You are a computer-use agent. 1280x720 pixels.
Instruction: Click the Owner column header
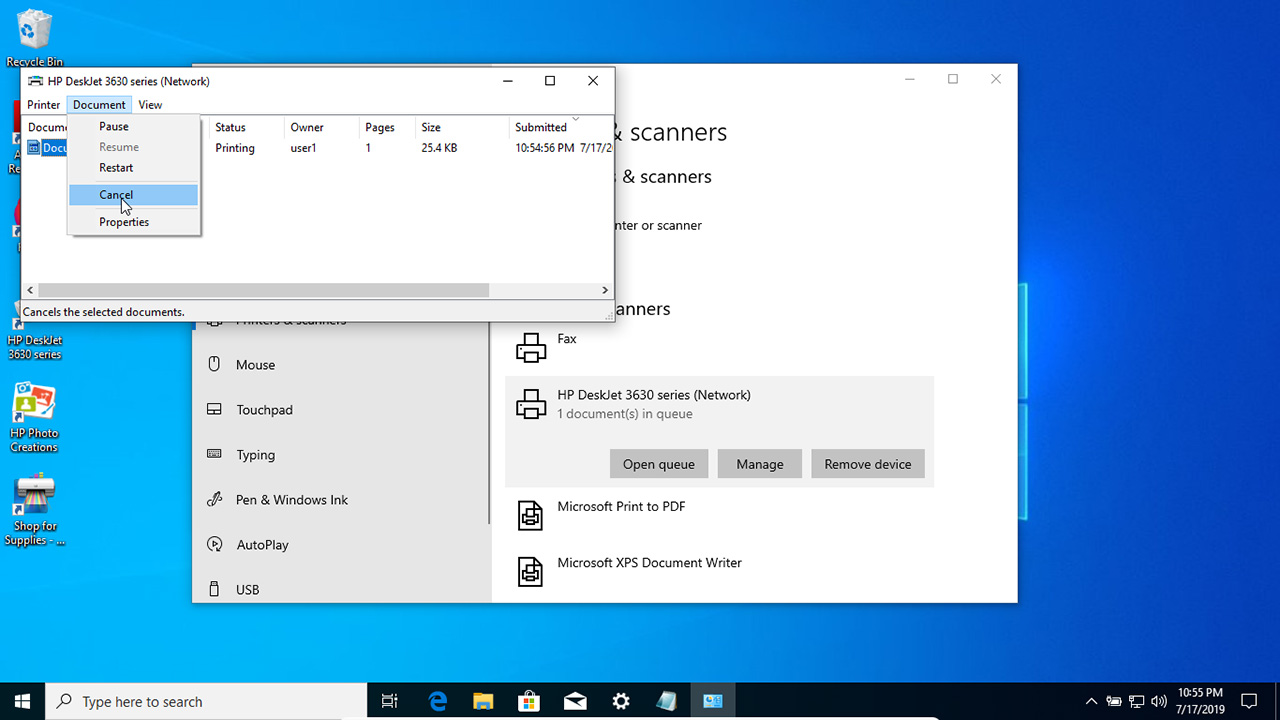(x=321, y=127)
